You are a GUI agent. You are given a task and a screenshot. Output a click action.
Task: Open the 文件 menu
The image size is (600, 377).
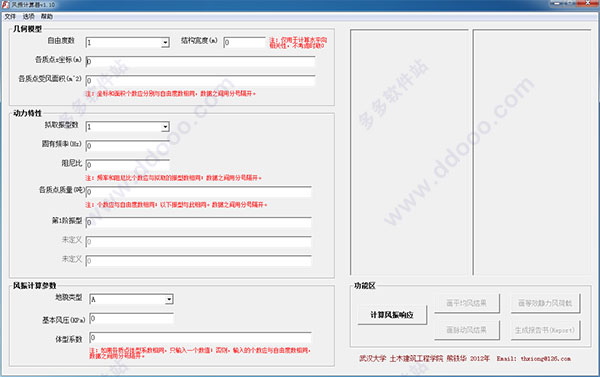10,16
